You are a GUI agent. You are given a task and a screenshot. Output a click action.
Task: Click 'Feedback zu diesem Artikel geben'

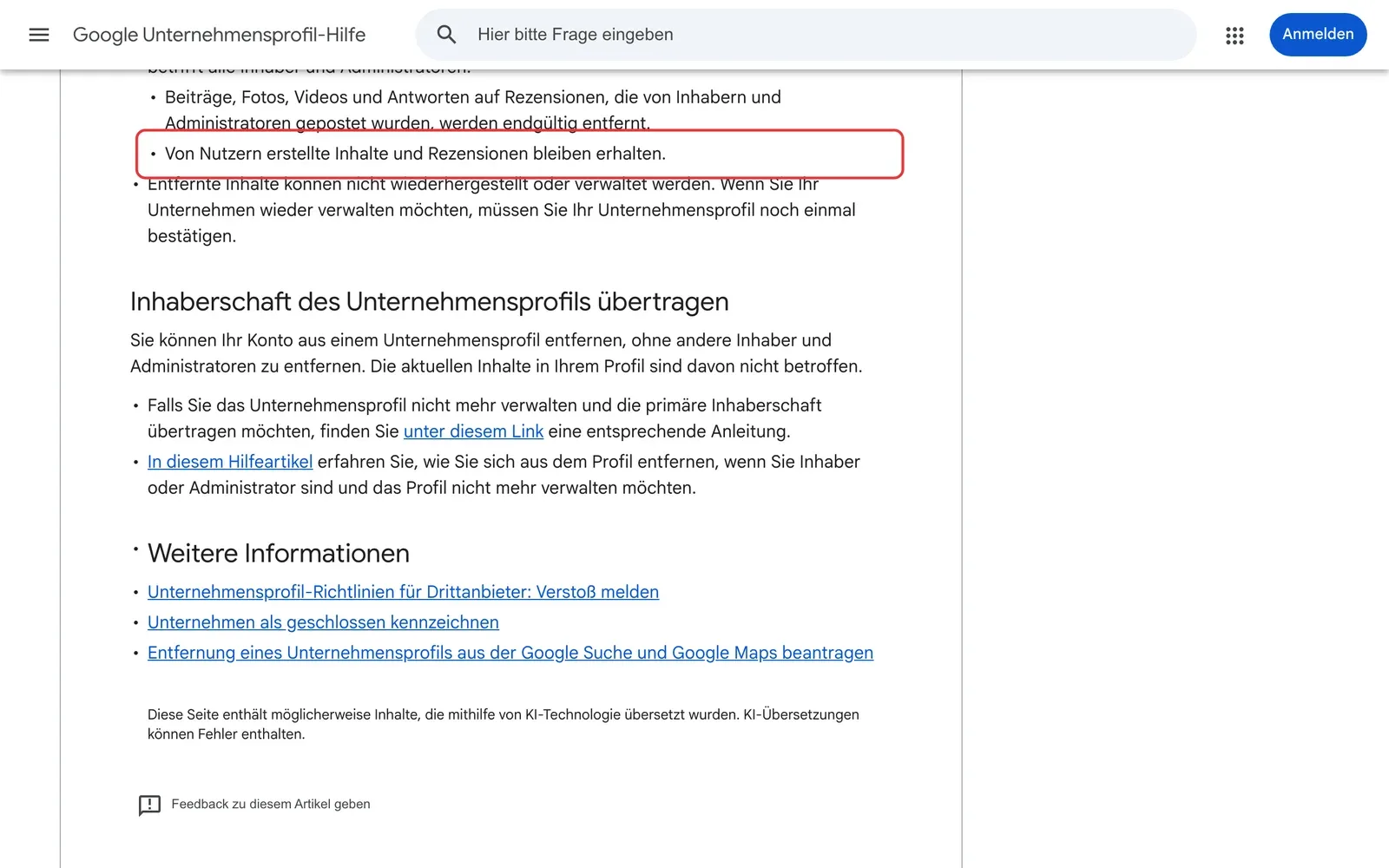[x=271, y=805]
